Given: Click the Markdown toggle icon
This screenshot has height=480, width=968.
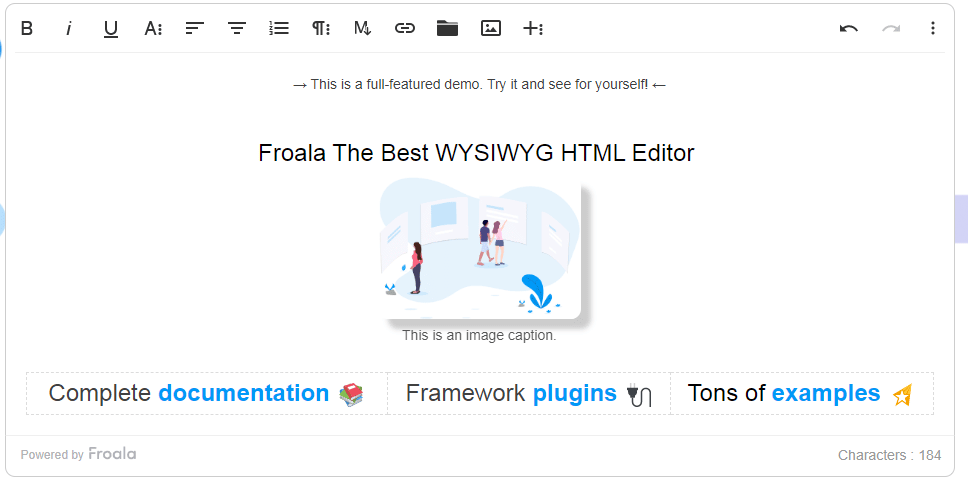Looking at the screenshot, I should point(363,28).
